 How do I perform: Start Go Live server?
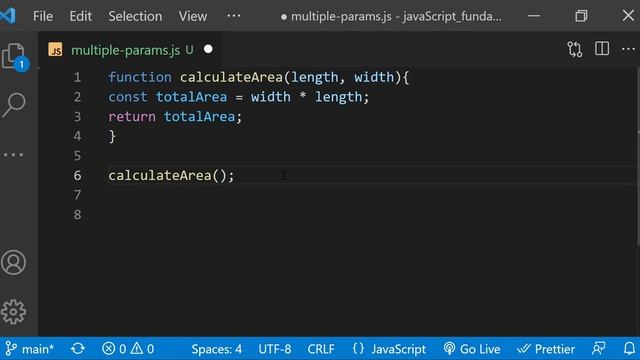point(471,349)
